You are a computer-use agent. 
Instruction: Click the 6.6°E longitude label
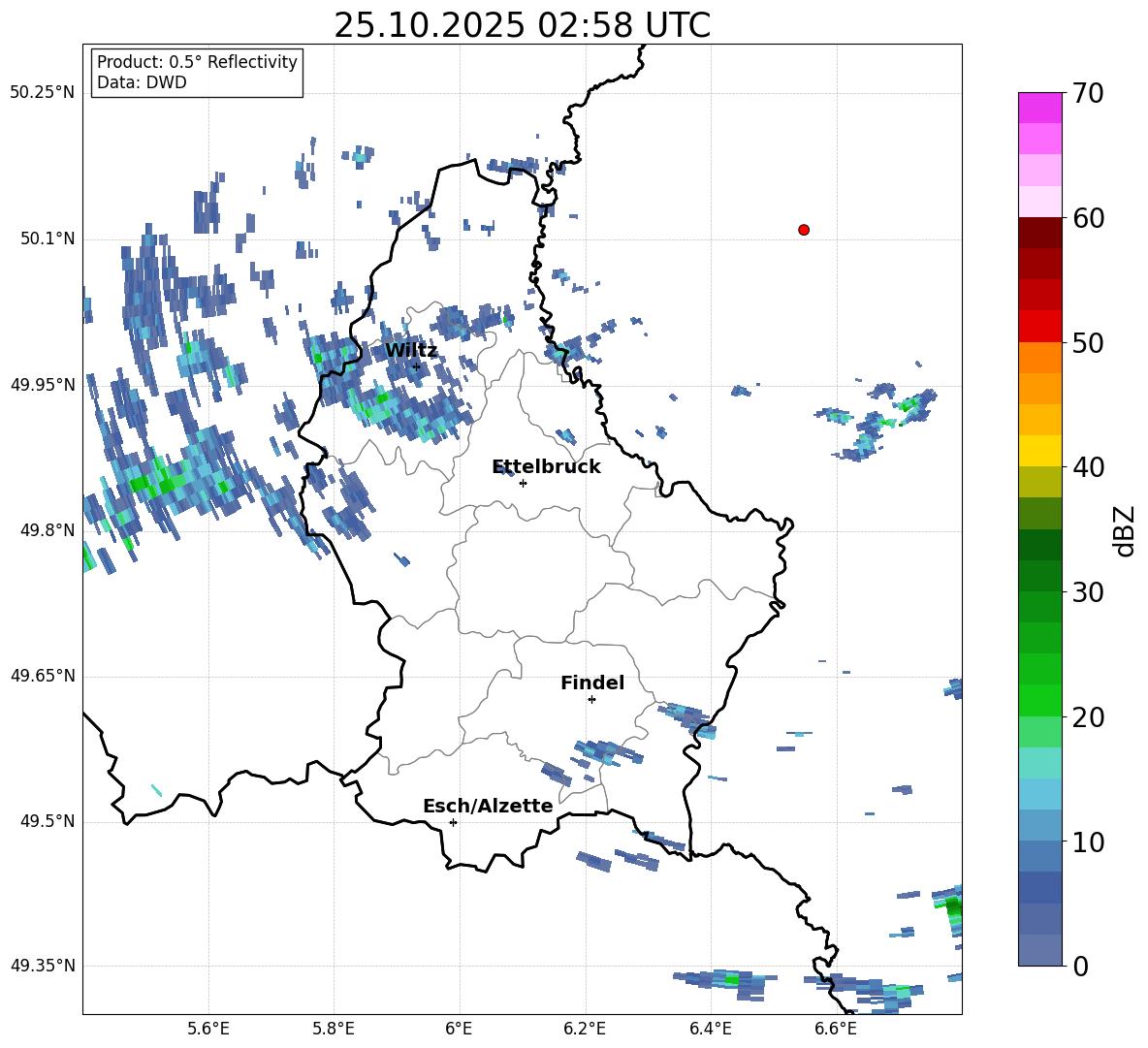click(836, 1029)
